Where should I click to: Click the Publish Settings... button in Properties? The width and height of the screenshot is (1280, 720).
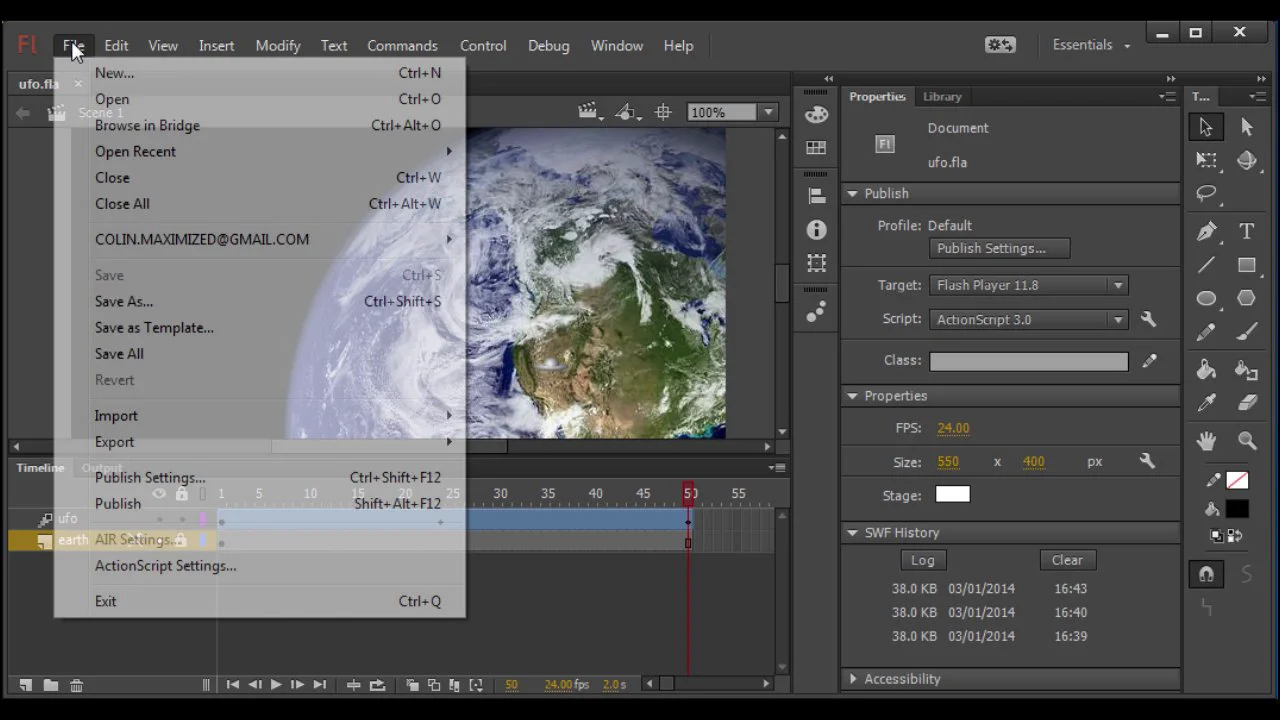[x=999, y=249]
